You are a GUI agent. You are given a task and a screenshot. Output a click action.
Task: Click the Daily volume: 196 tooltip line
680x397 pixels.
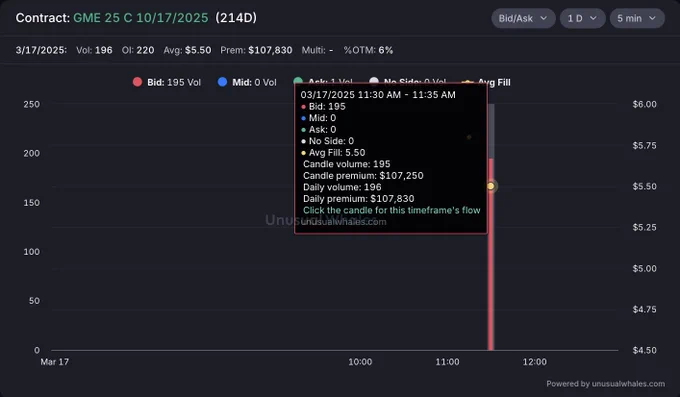pos(342,187)
